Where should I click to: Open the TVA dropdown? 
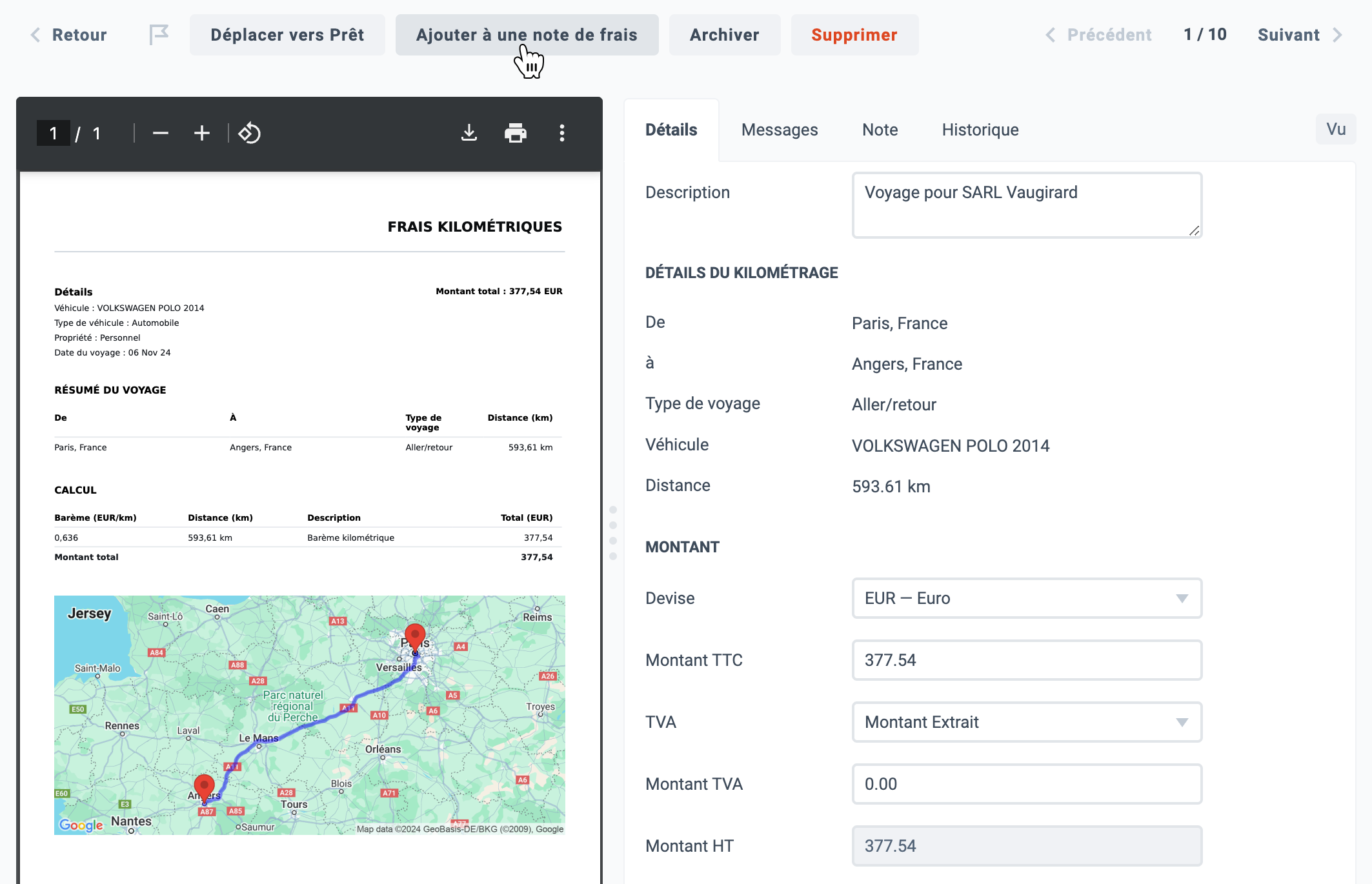click(x=1027, y=722)
